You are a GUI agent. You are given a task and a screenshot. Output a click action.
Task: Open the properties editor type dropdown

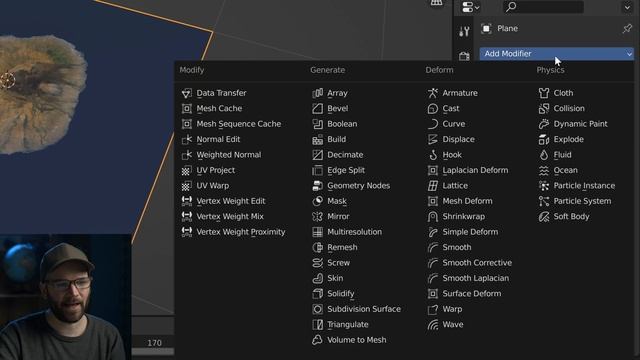470,7
